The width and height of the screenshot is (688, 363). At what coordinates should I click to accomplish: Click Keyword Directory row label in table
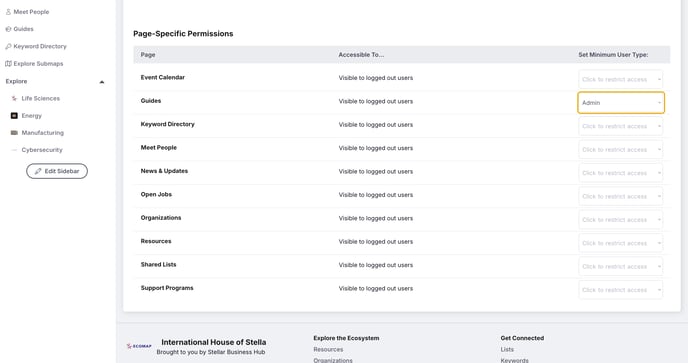click(168, 124)
